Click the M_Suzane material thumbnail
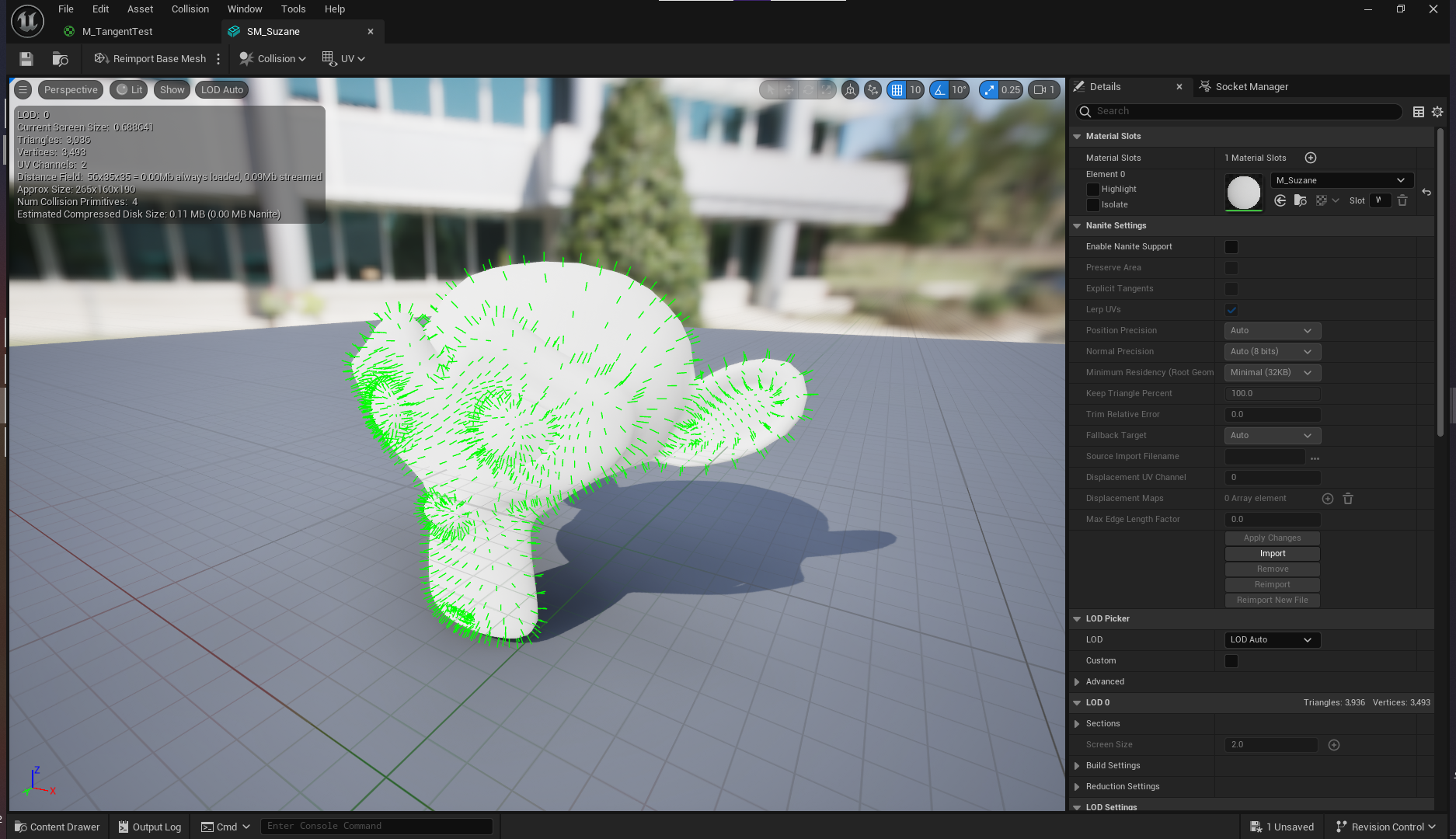 click(x=1243, y=193)
